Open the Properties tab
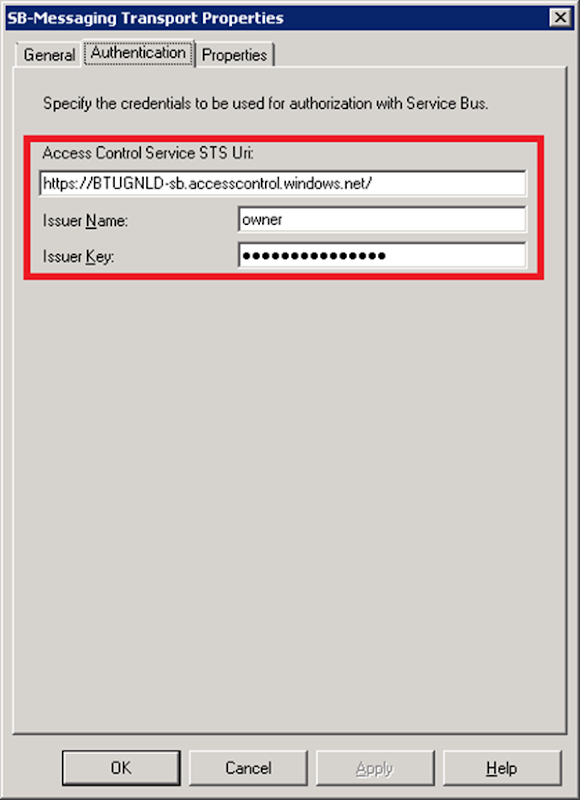580x800 pixels. click(235, 55)
